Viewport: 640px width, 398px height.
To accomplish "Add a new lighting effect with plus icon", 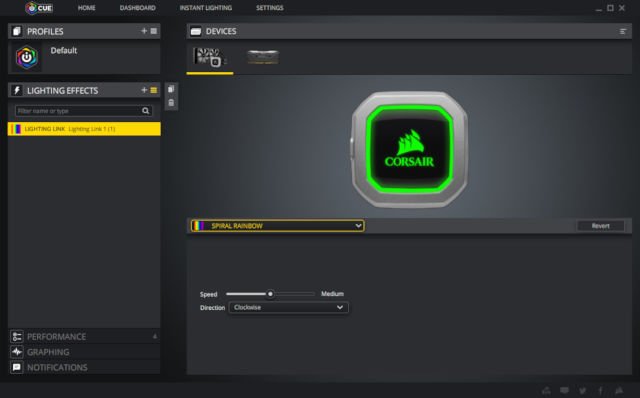I will tap(144, 90).
